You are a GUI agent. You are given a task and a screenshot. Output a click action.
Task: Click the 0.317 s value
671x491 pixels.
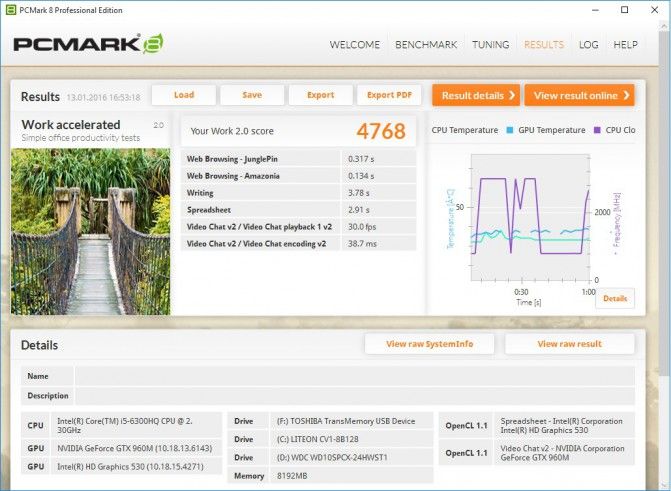[x=361, y=159]
